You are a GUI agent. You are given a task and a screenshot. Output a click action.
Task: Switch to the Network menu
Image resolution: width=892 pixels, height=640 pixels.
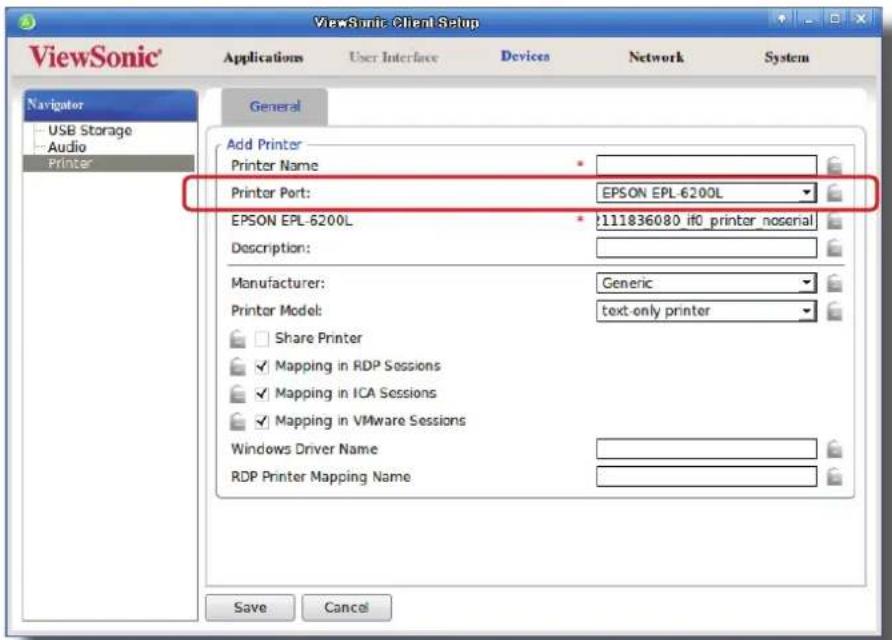(656, 57)
